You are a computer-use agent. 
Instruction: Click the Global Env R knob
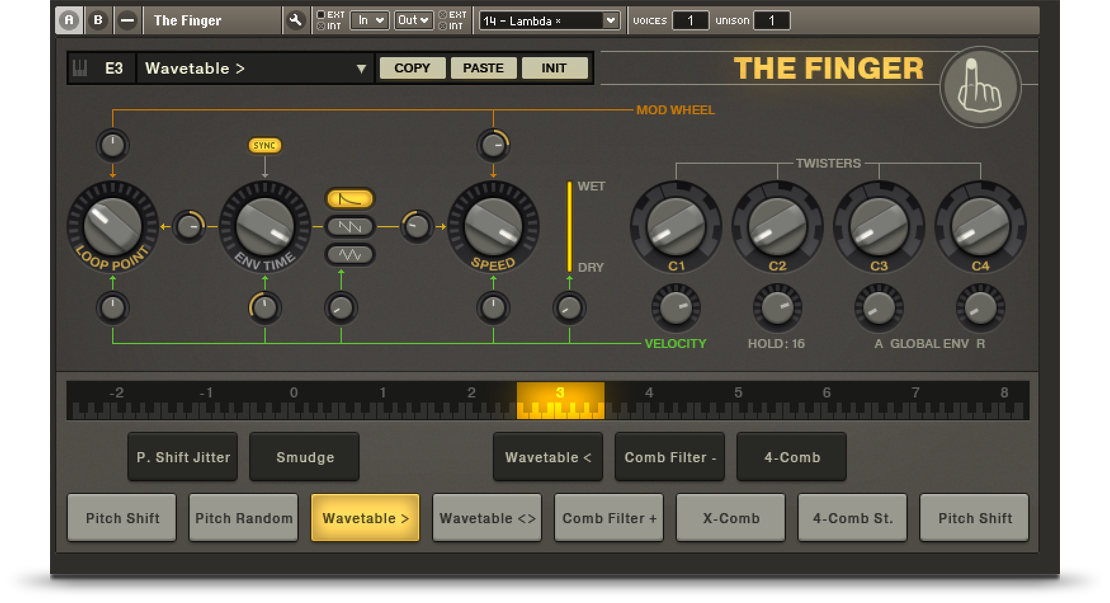[x=980, y=308]
